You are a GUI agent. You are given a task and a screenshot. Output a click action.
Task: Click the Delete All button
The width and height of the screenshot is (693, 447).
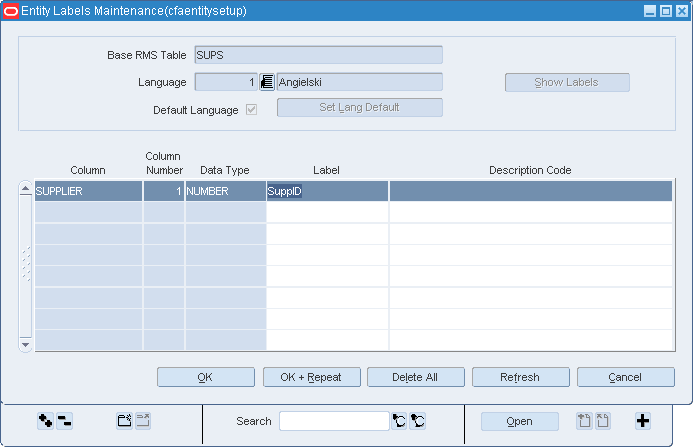click(x=416, y=377)
